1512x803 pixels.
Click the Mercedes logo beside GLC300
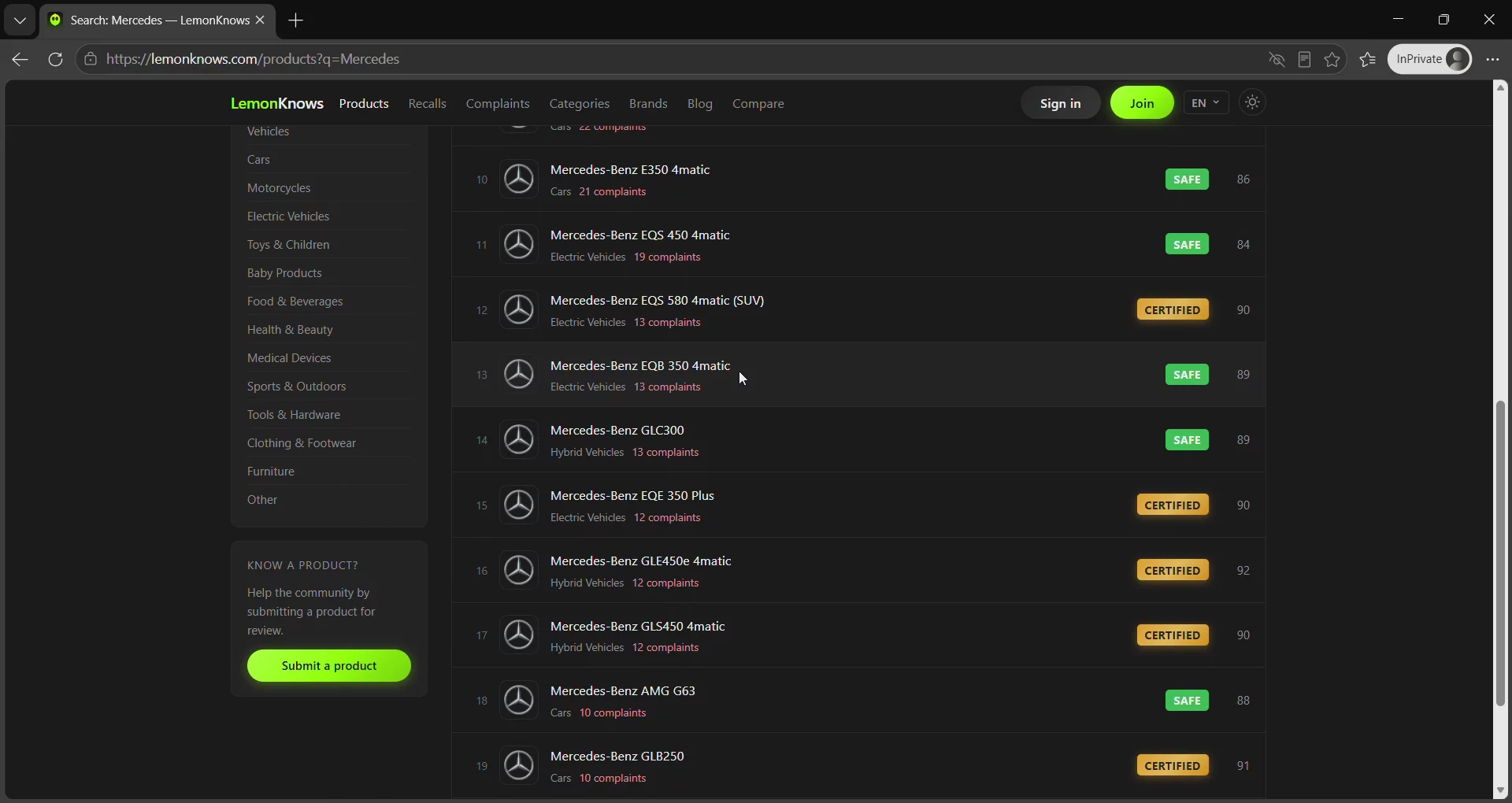pyautogui.click(x=519, y=439)
